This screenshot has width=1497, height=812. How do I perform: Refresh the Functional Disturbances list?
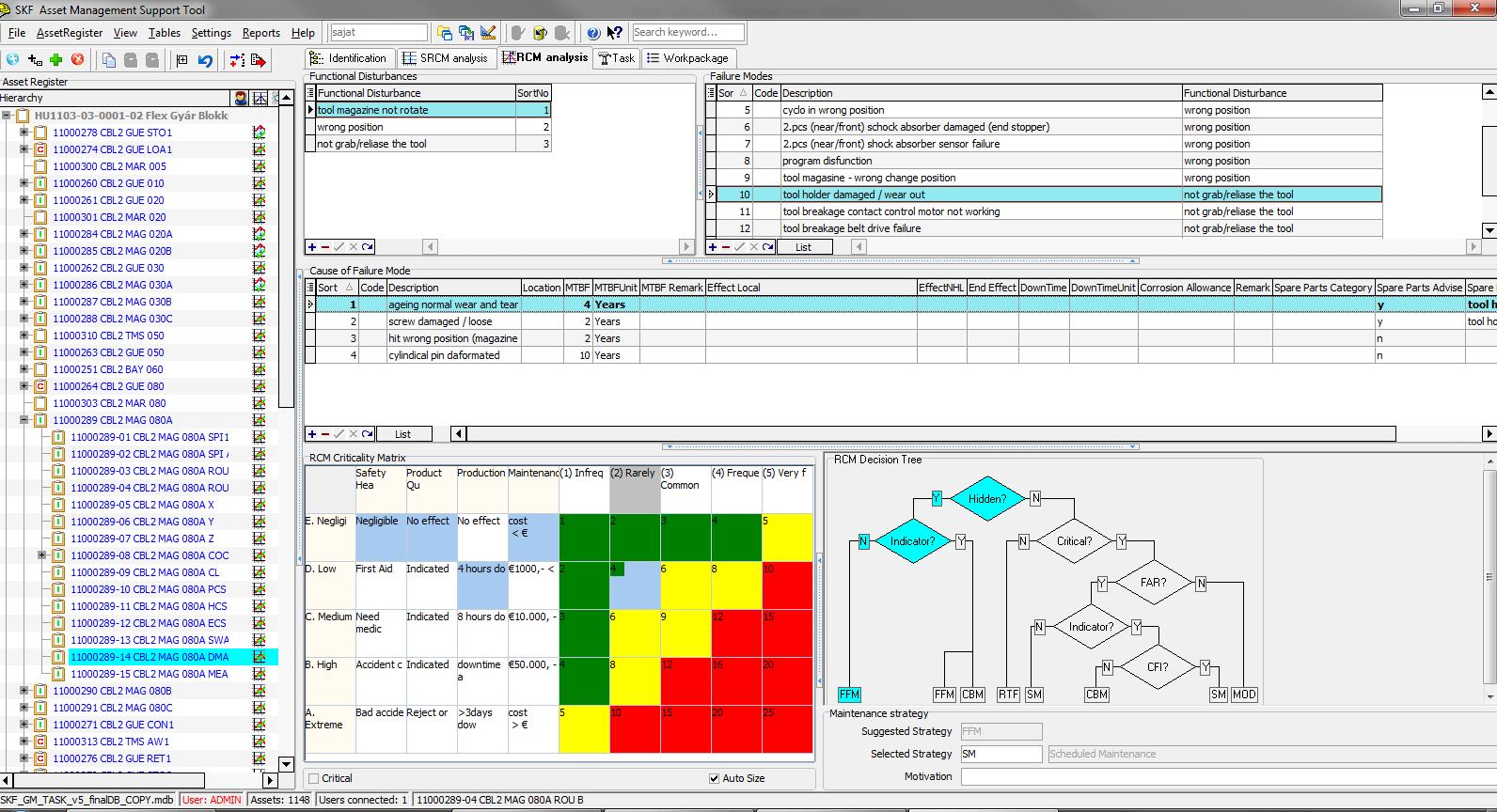click(x=368, y=247)
